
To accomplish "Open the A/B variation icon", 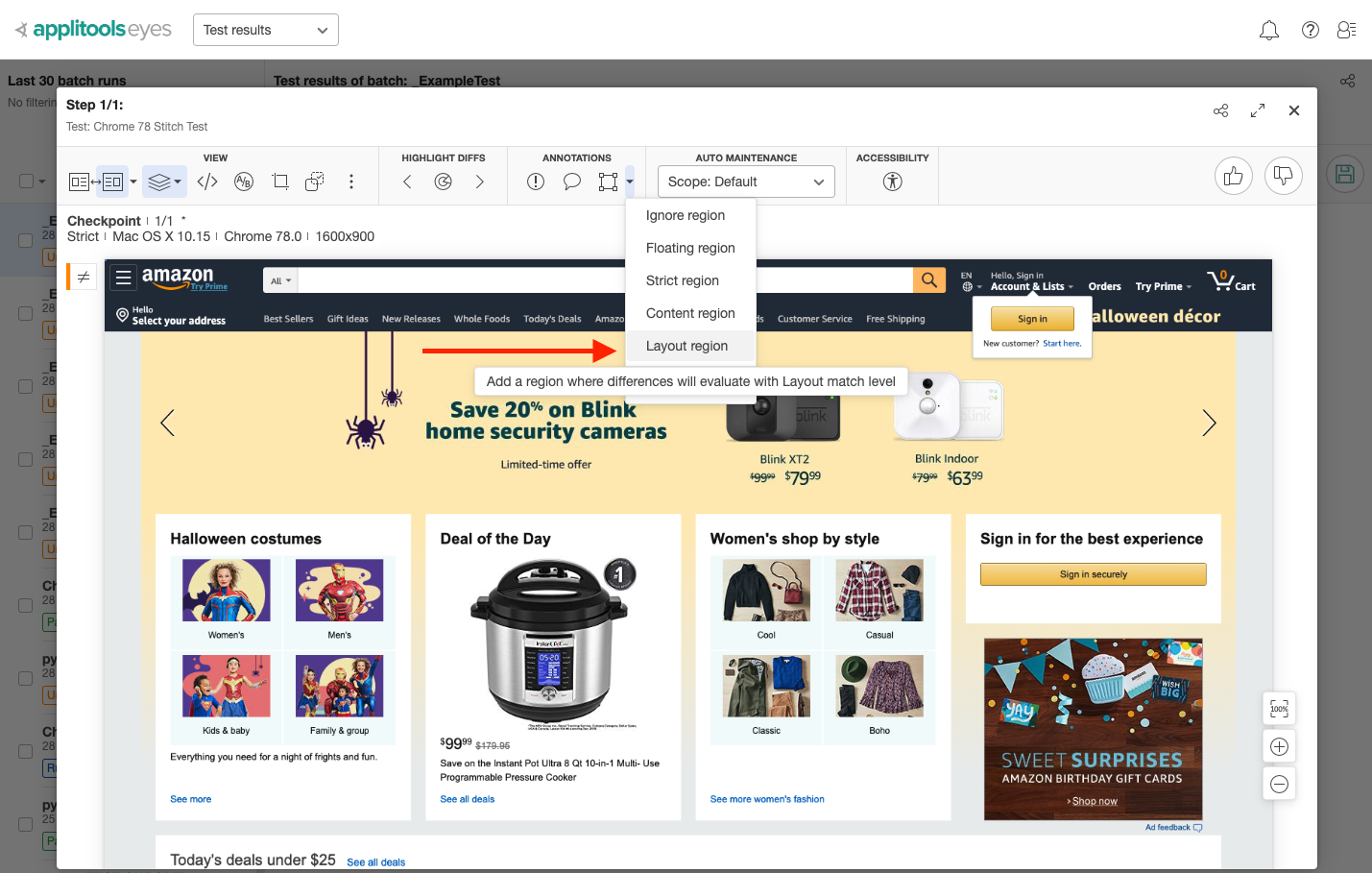I will pyautogui.click(x=244, y=182).
